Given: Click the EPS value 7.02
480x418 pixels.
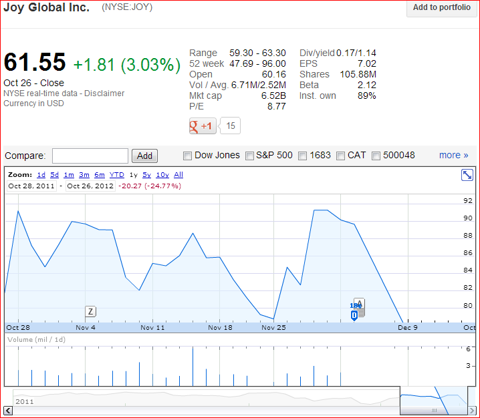Looking at the screenshot, I should [x=367, y=64].
